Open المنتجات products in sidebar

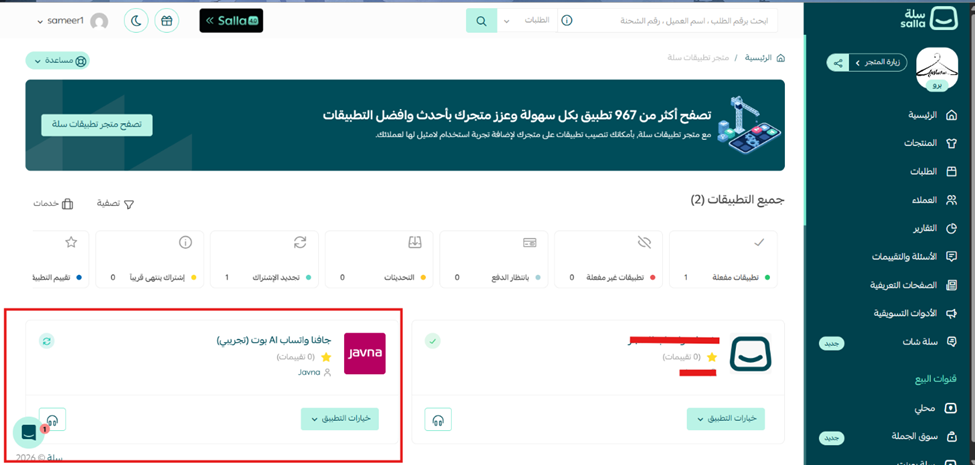(930, 144)
